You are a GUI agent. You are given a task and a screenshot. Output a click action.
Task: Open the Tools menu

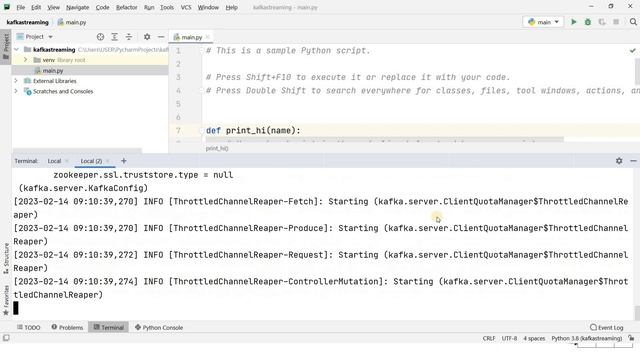coord(167,7)
